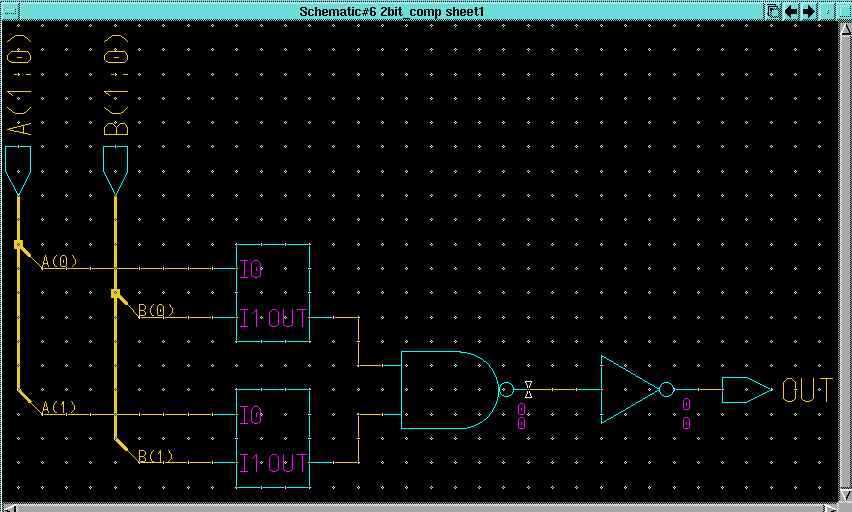852x512 pixels.
Task: Select the inverter triangle symbol
Action: (630, 390)
